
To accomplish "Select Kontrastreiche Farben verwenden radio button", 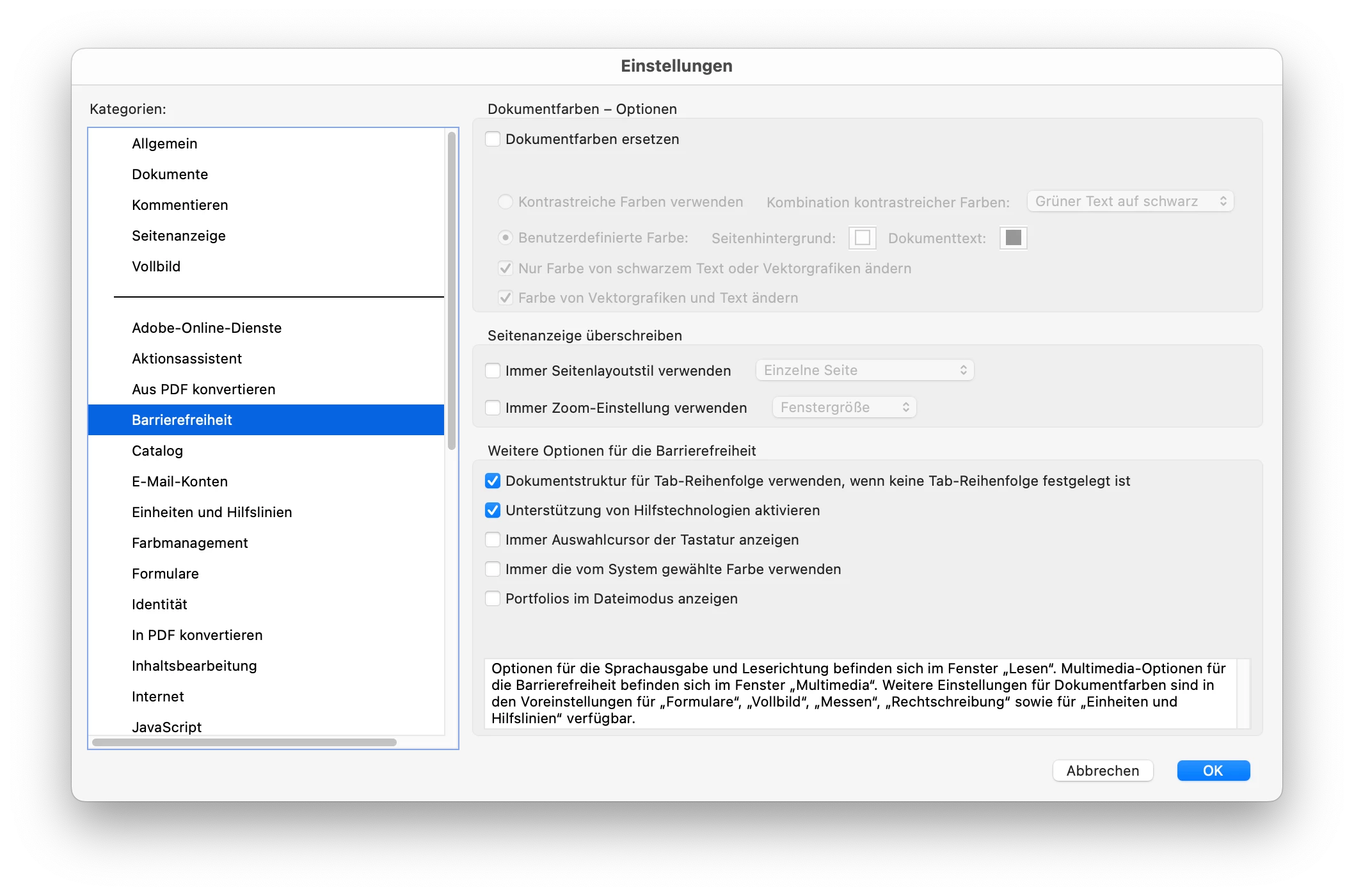I will [506, 202].
